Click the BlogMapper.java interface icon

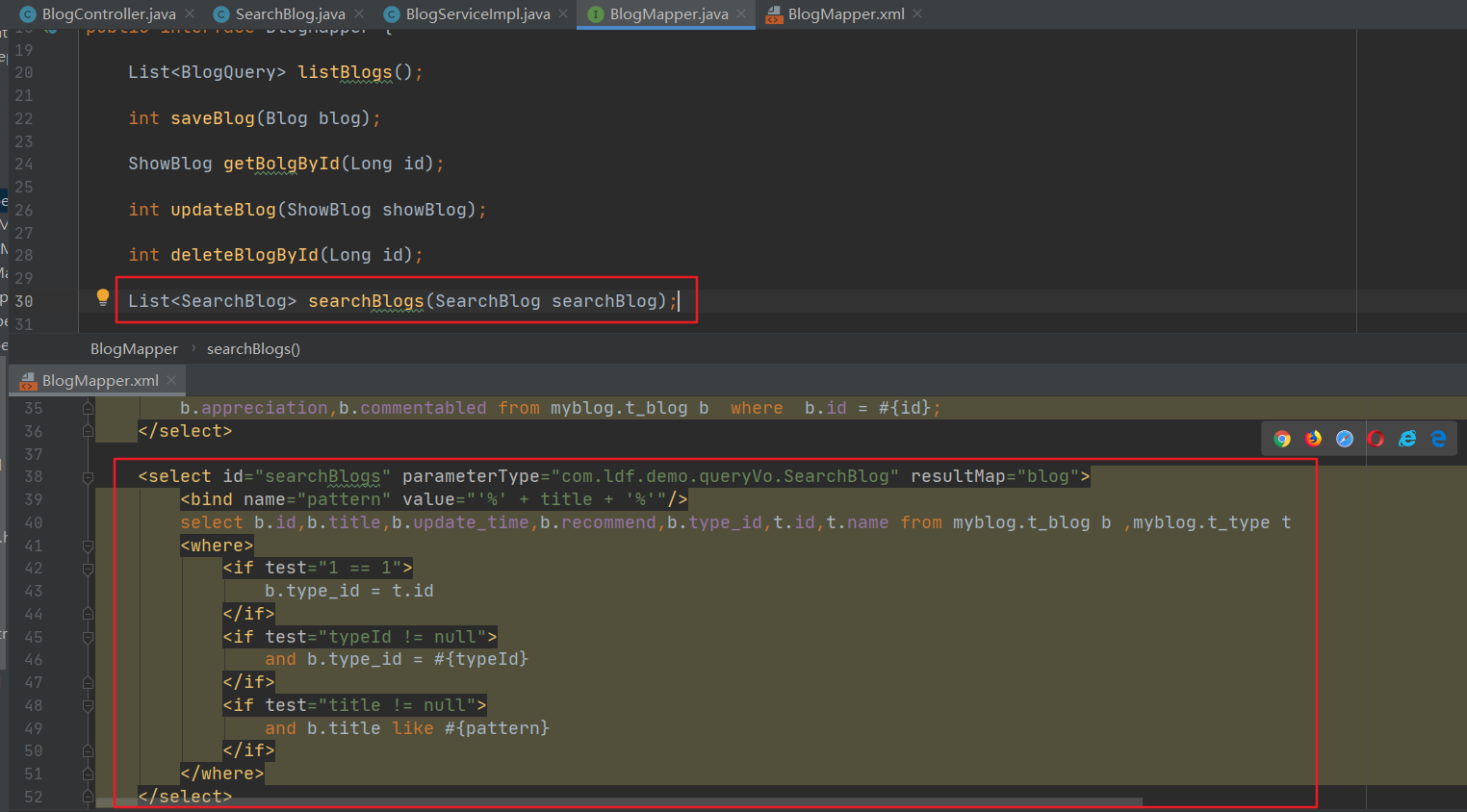[596, 14]
